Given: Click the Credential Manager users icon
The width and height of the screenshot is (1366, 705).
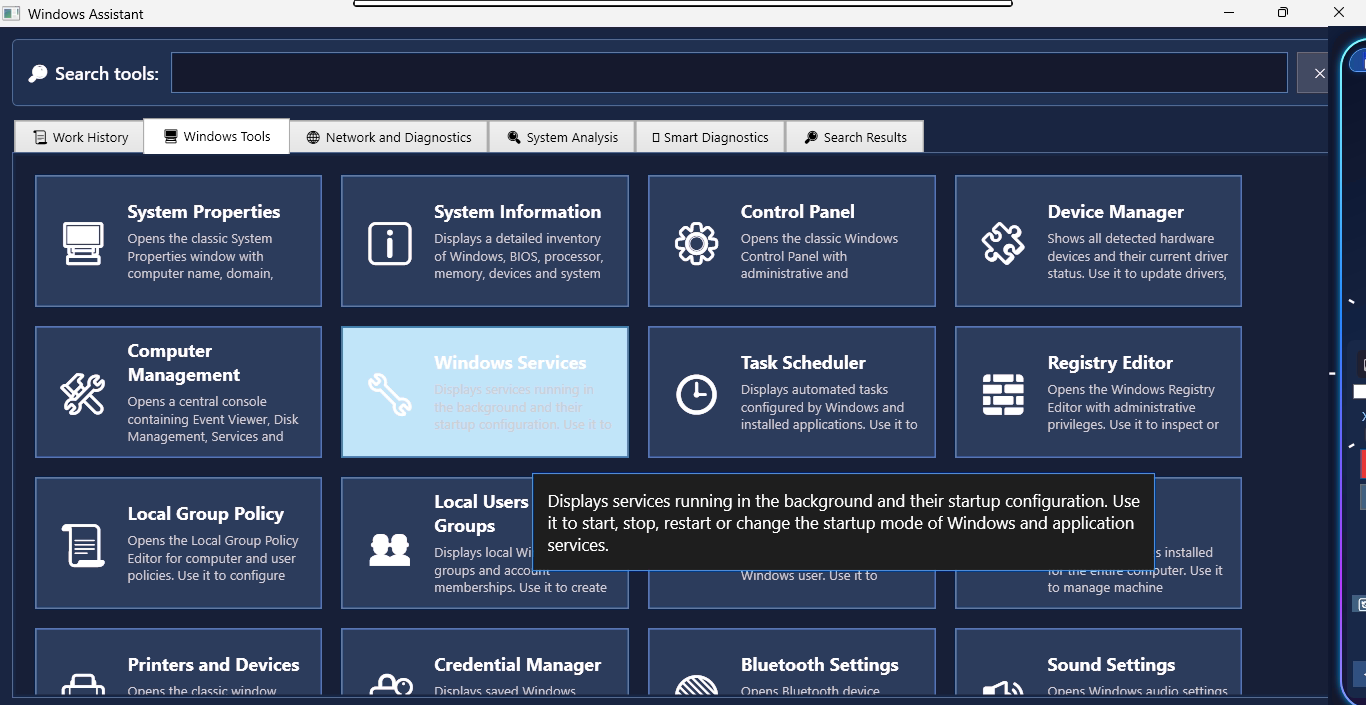Looking at the screenshot, I should 390,685.
